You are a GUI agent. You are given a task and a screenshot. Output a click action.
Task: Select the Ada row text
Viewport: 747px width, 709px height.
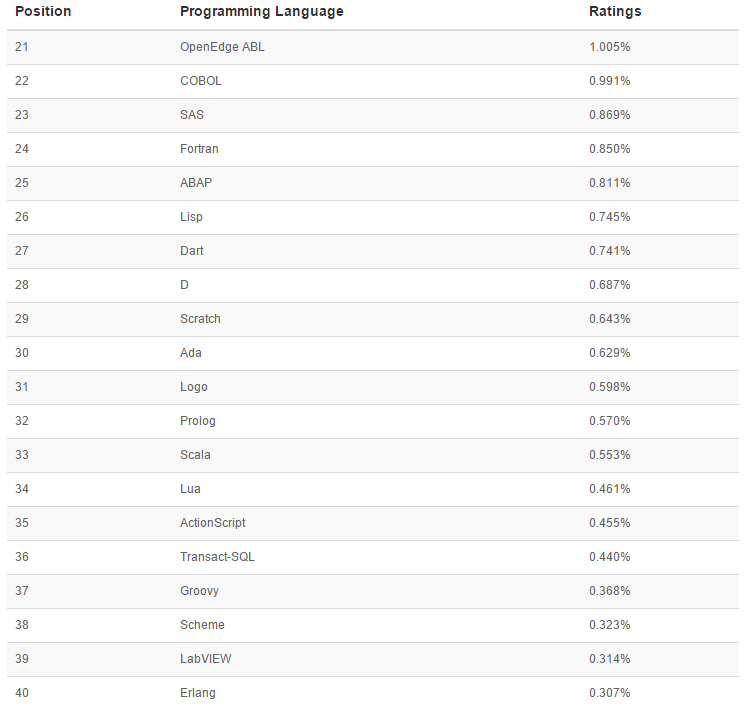pyautogui.click(x=191, y=353)
